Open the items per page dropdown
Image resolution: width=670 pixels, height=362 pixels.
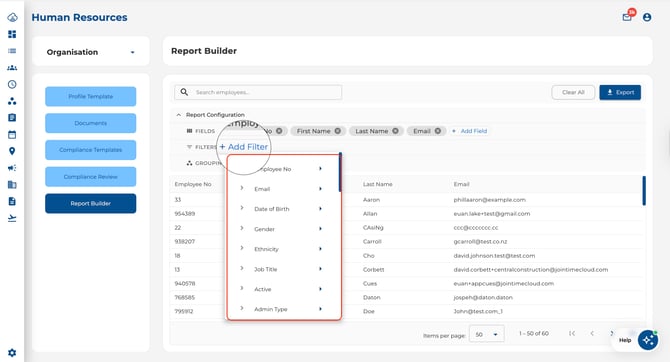point(487,334)
